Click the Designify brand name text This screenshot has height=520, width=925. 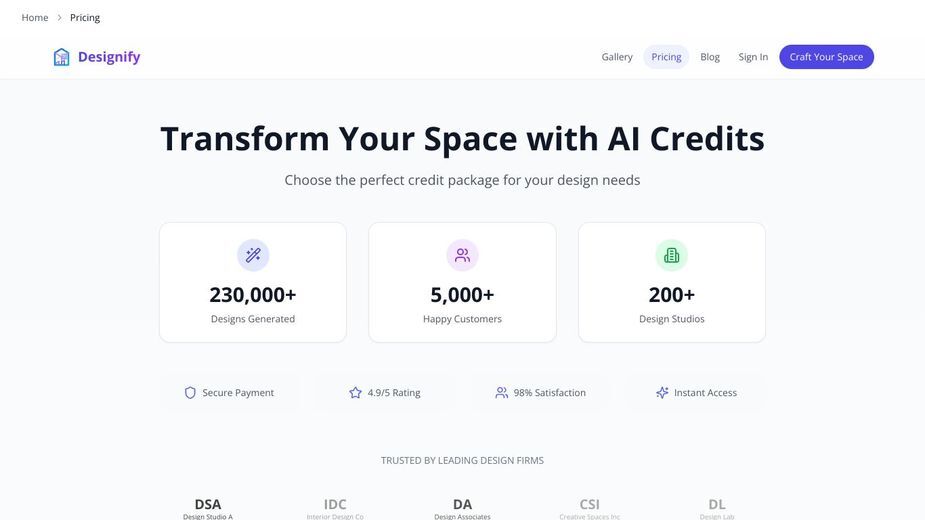coord(109,57)
